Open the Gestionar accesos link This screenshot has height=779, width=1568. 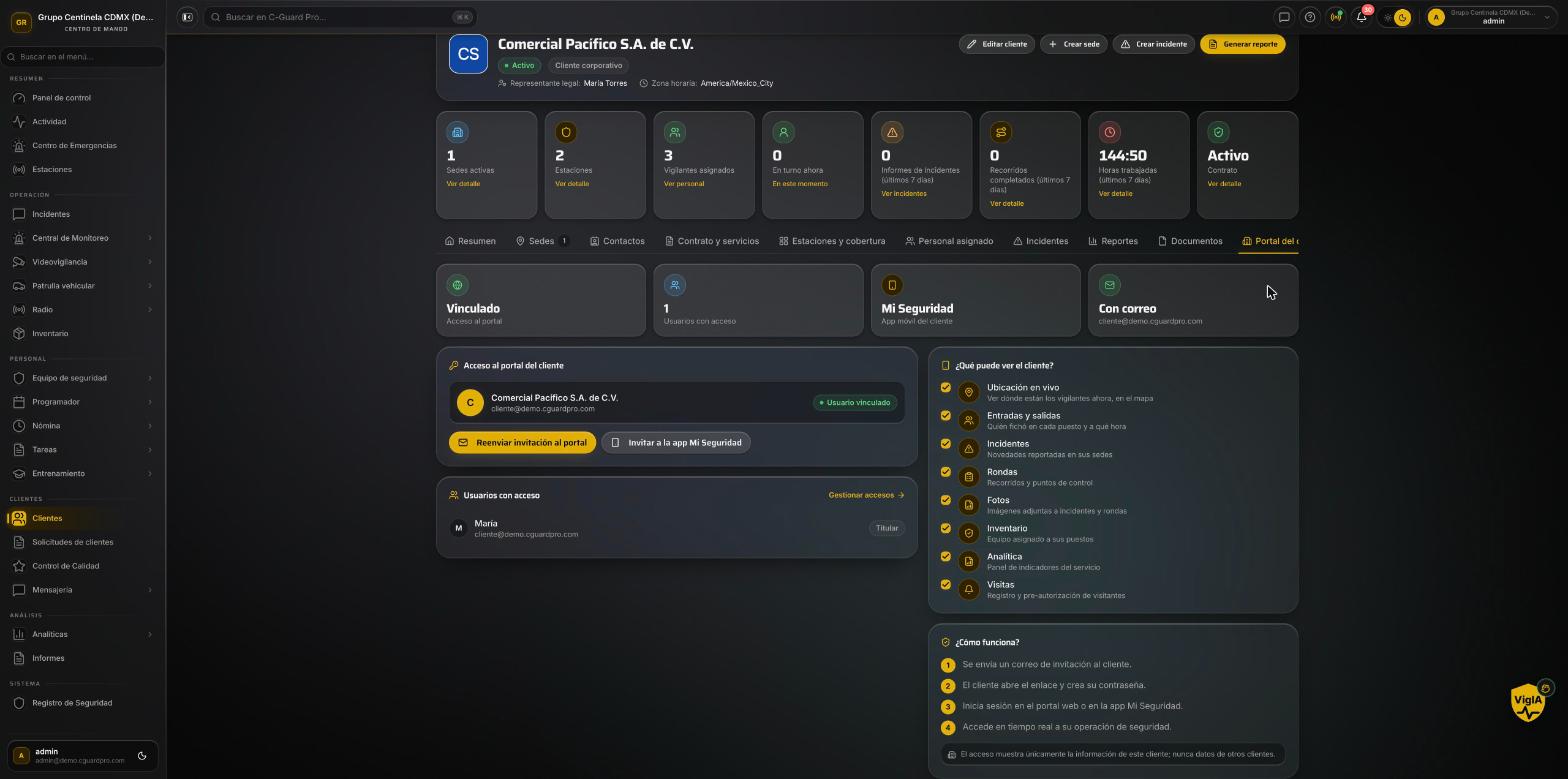tap(866, 495)
